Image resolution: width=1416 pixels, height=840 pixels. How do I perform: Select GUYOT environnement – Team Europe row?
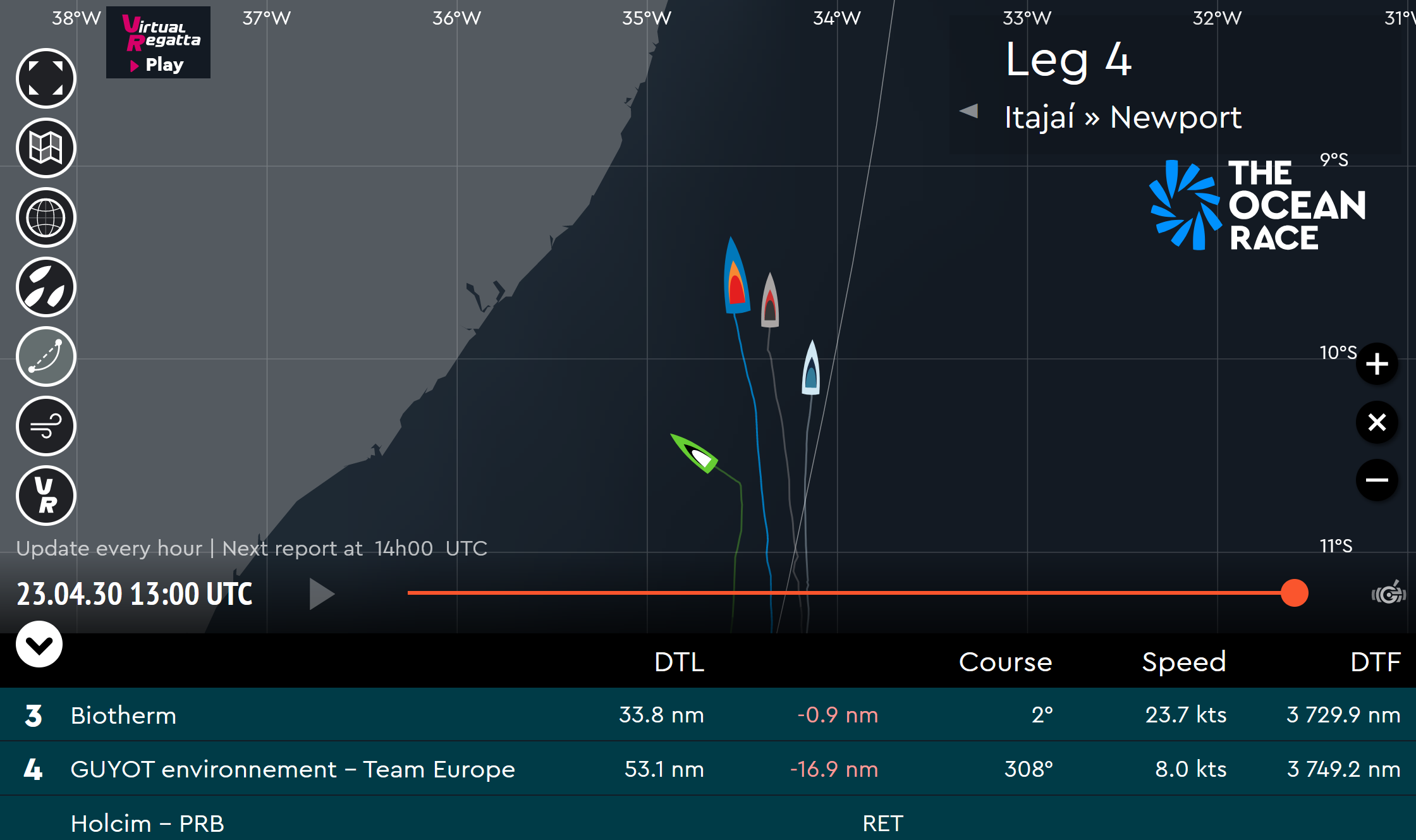tap(708, 769)
